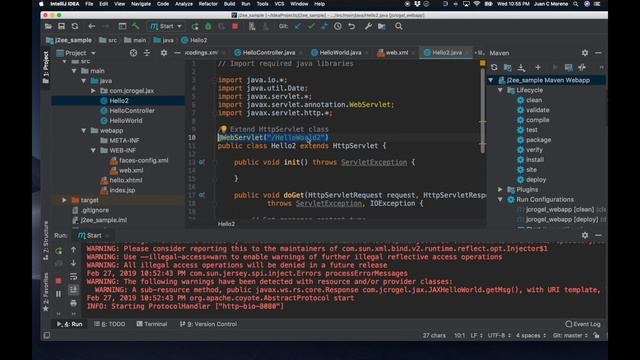Expand the com.jcrogel.jax package
640x360 pixels.
click(93, 91)
